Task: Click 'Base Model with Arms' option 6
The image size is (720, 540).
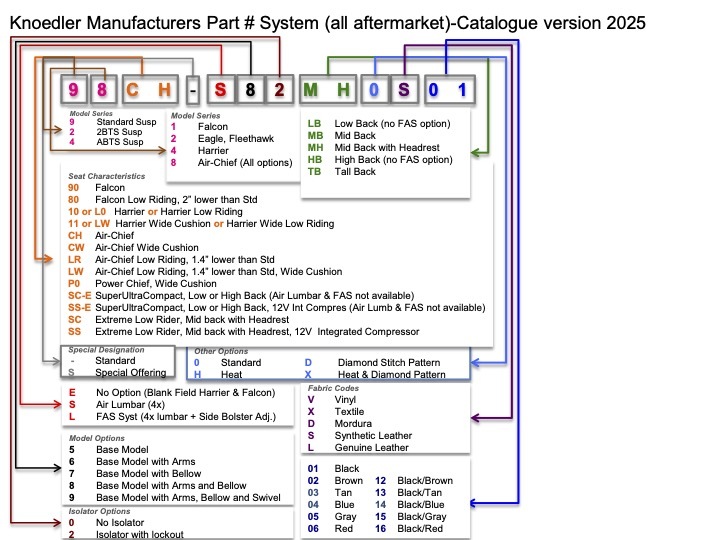Action: [132, 461]
